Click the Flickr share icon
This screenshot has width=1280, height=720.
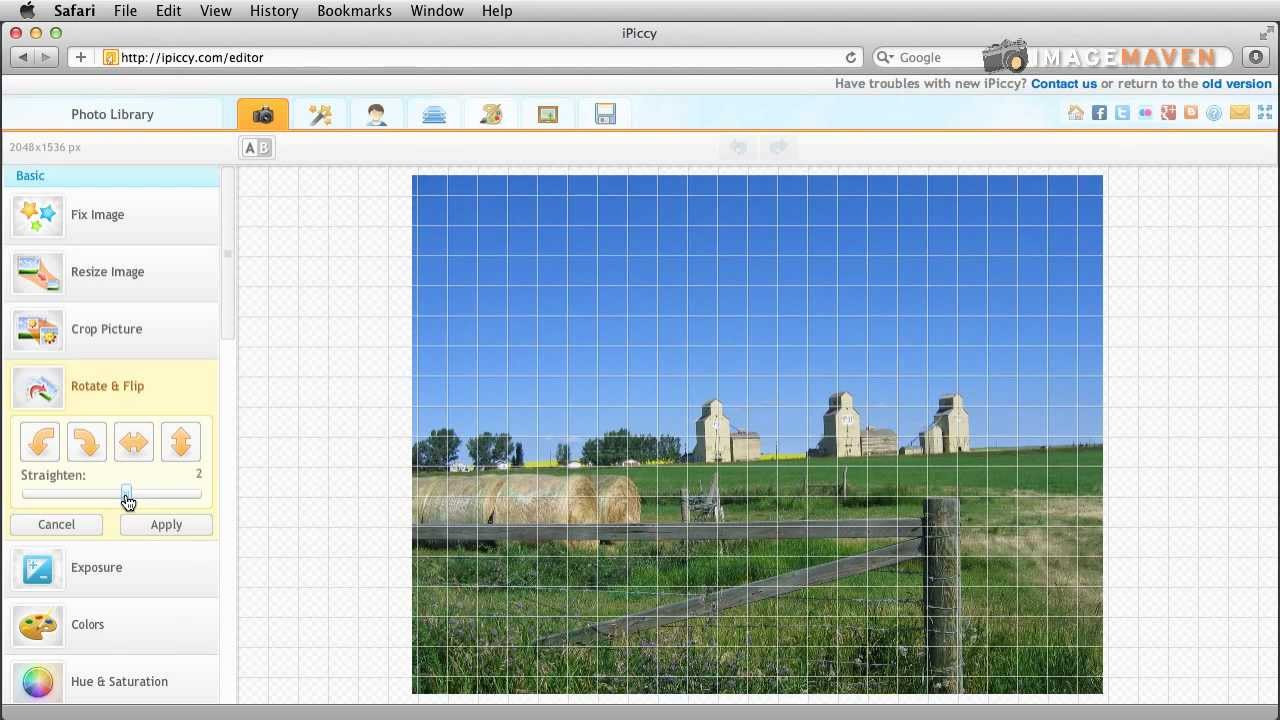click(1145, 113)
